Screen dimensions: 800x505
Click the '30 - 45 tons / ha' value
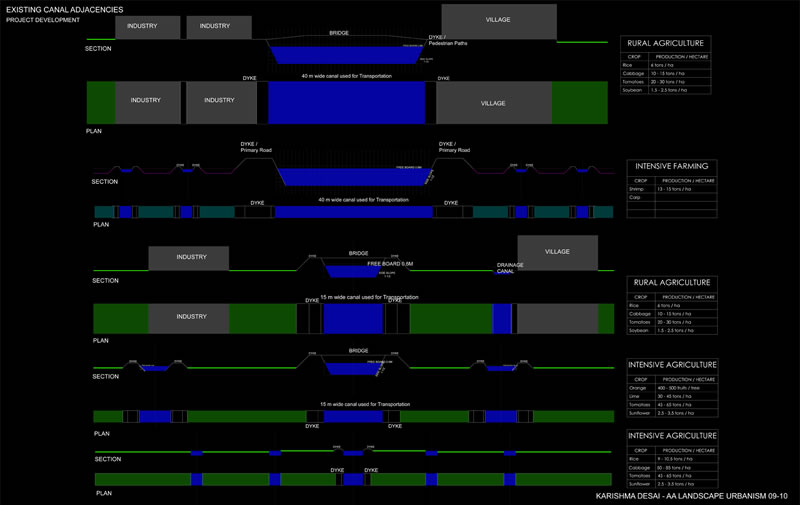(x=674, y=396)
